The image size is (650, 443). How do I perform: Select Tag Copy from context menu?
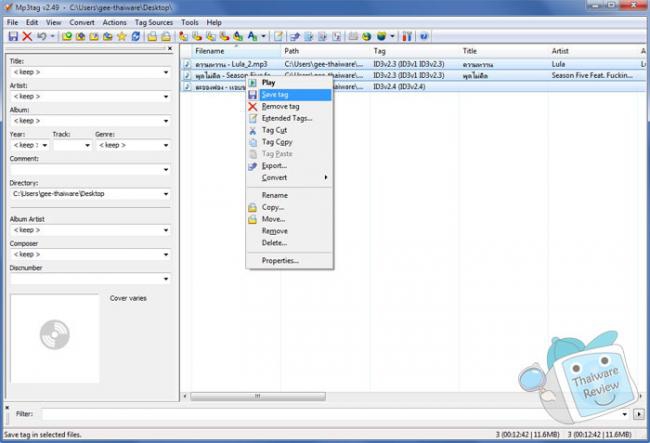coord(290,142)
